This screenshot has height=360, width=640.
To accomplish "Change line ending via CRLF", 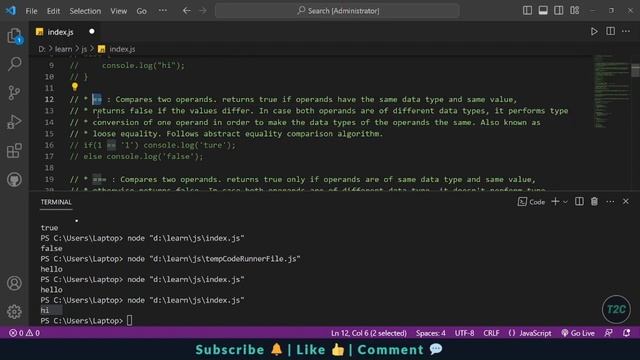I will (491, 333).
